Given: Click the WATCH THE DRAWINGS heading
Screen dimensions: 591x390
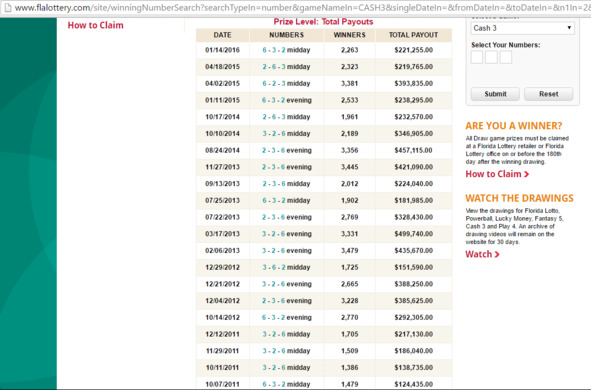Looking at the screenshot, I should [x=519, y=198].
